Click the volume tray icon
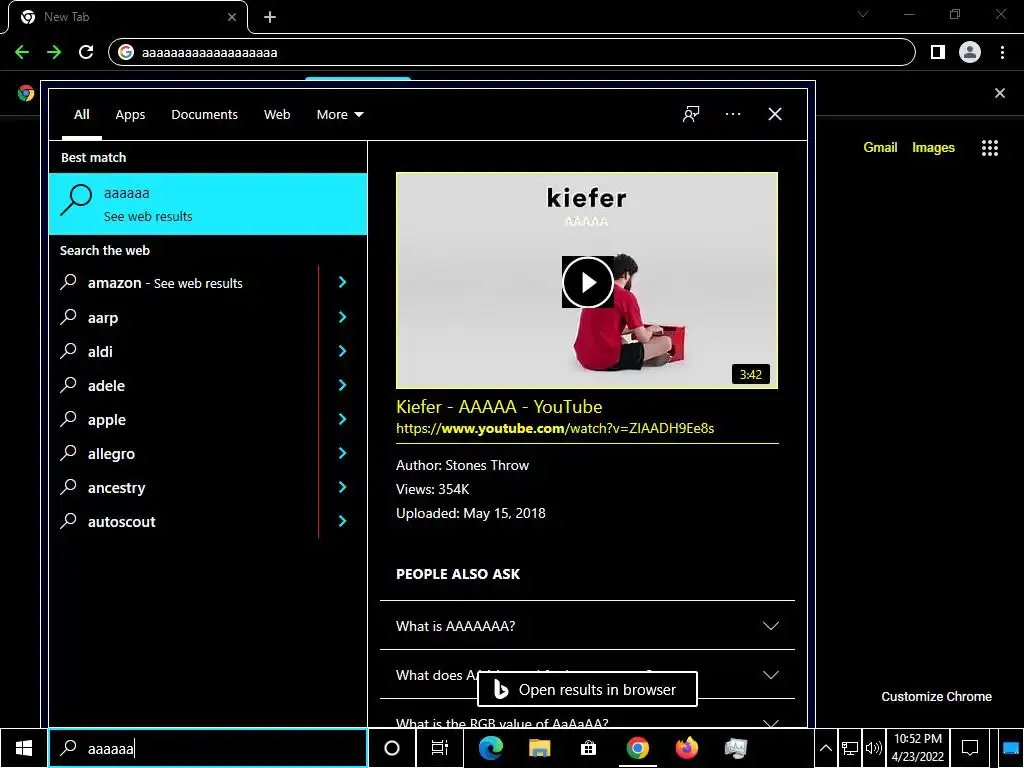 coord(874,748)
